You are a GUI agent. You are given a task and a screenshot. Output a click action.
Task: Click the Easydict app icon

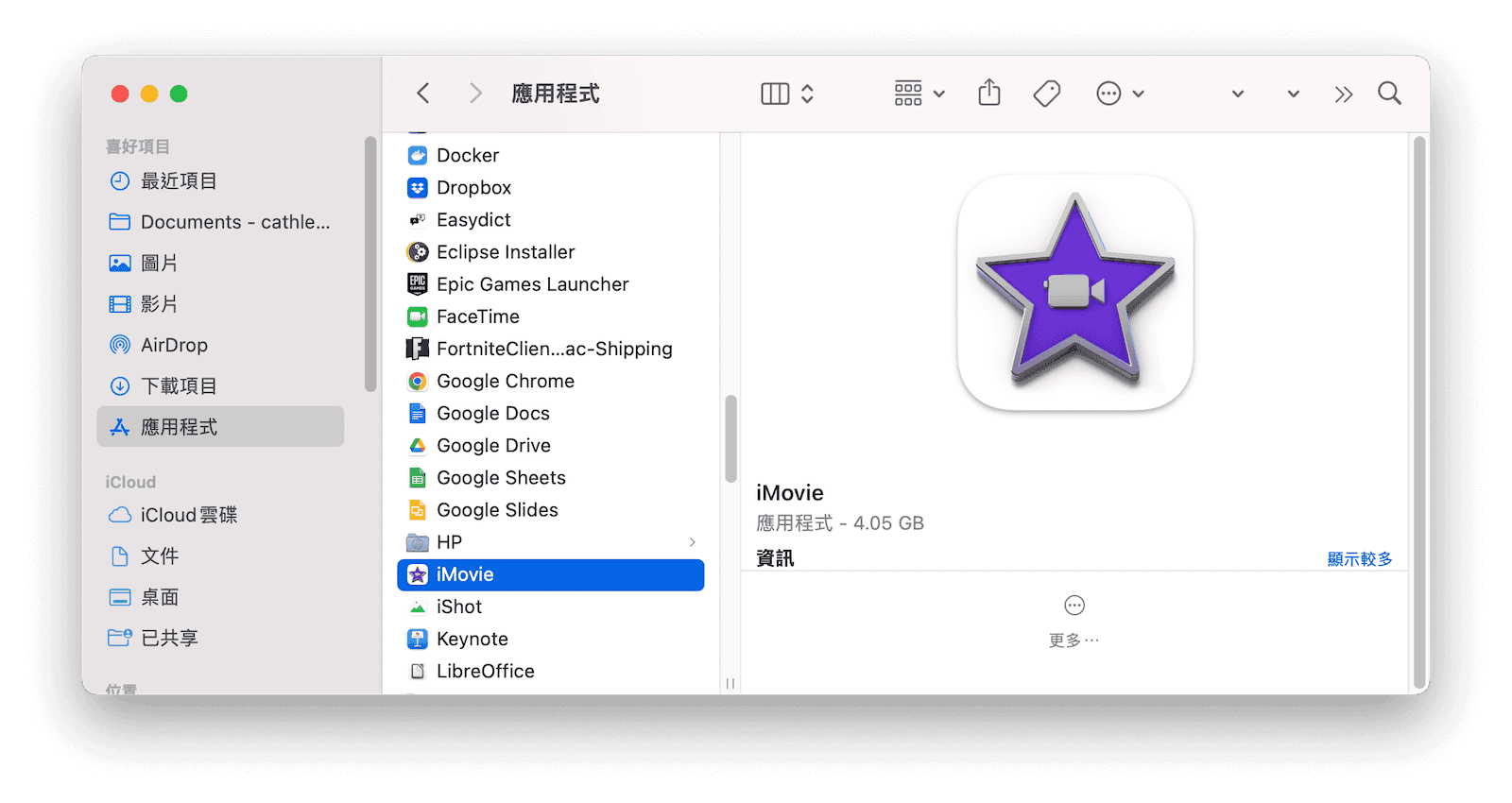pyautogui.click(x=417, y=219)
